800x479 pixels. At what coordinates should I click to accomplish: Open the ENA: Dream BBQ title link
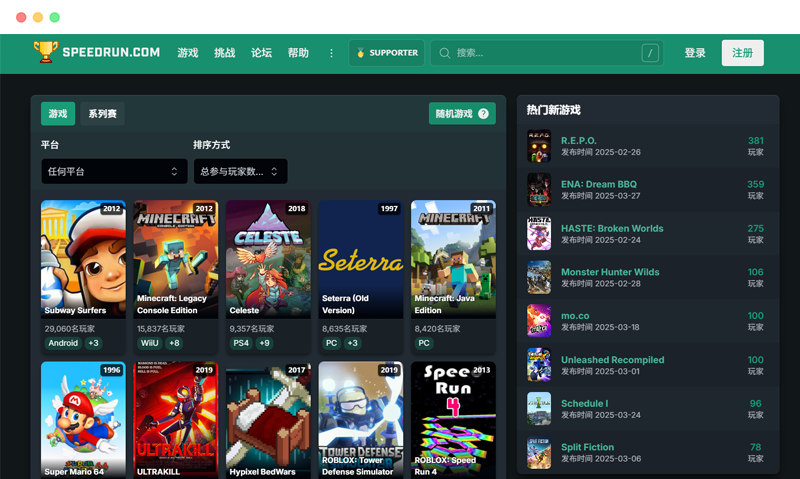click(x=599, y=185)
